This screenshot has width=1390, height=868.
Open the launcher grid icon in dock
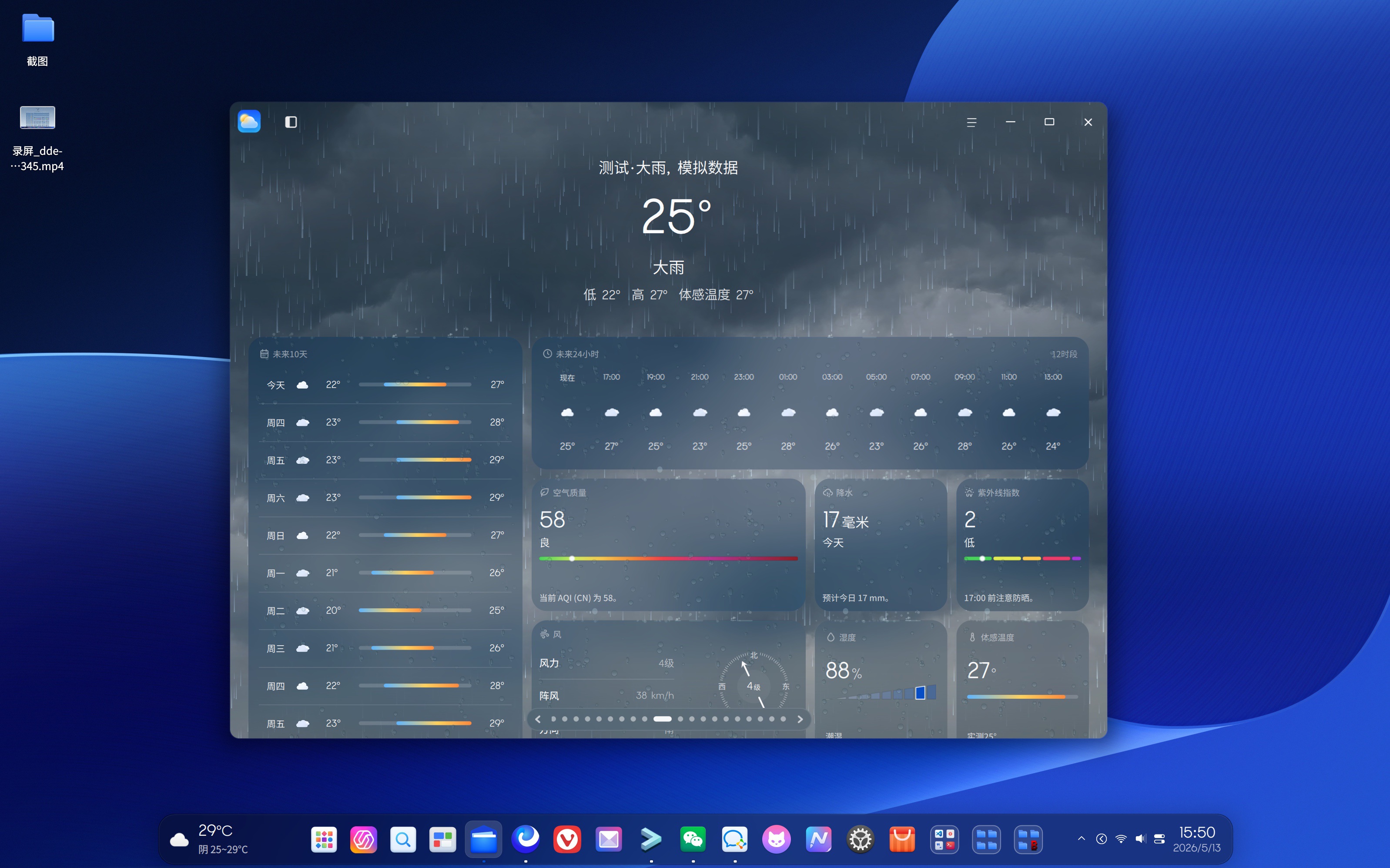[324, 840]
